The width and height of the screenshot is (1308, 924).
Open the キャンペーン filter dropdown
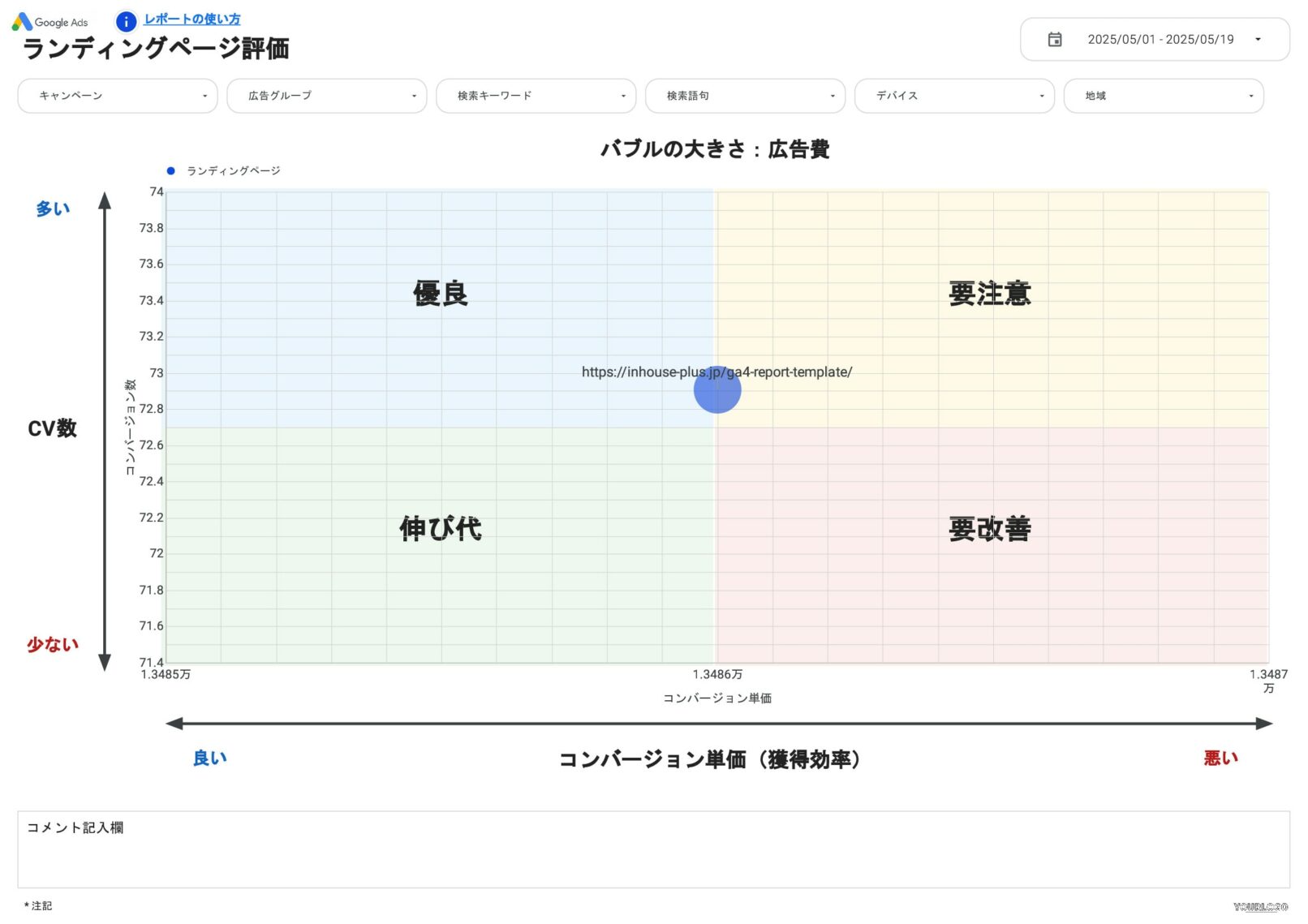[117, 95]
